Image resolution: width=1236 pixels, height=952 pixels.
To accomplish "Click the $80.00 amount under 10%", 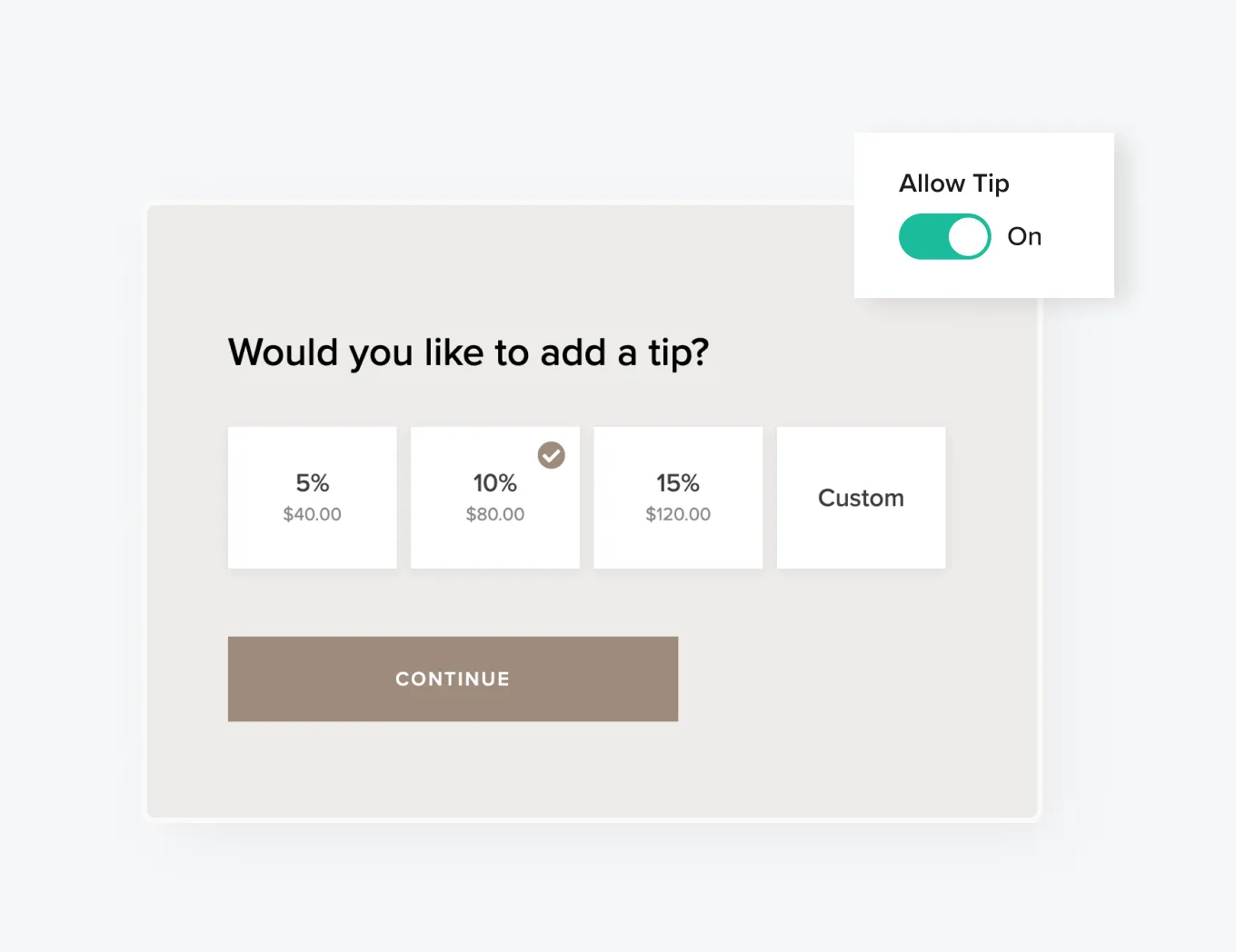I will tap(494, 514).
